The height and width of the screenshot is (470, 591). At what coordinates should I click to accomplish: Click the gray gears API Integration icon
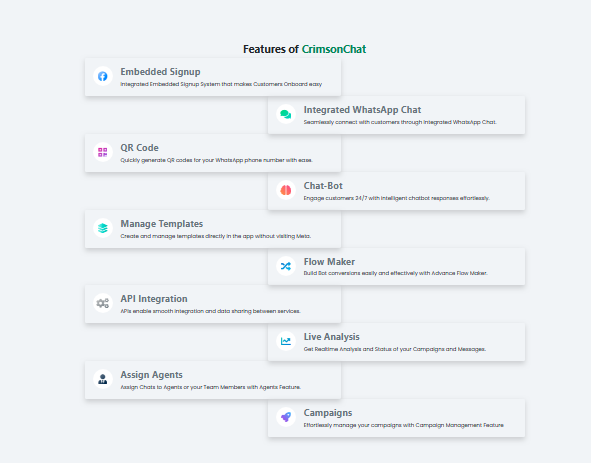[103, 303]
